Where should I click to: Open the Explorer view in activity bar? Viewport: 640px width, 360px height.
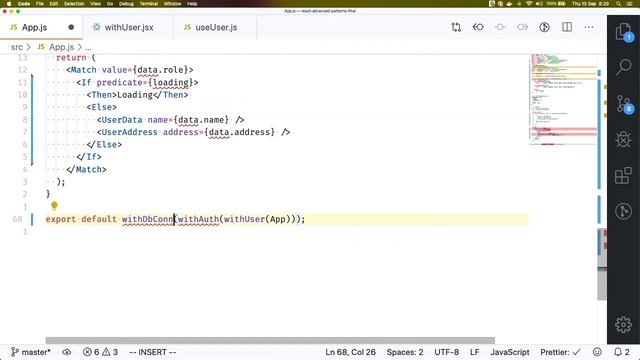(623, 31)
